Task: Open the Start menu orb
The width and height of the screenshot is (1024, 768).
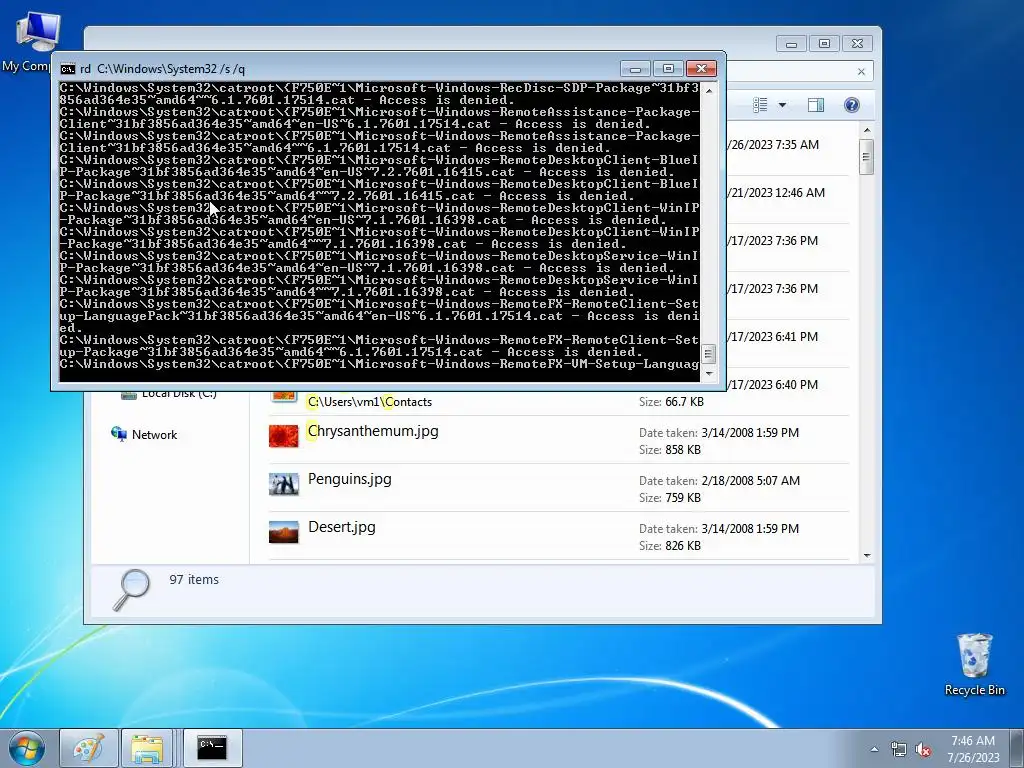Action: 27,748
